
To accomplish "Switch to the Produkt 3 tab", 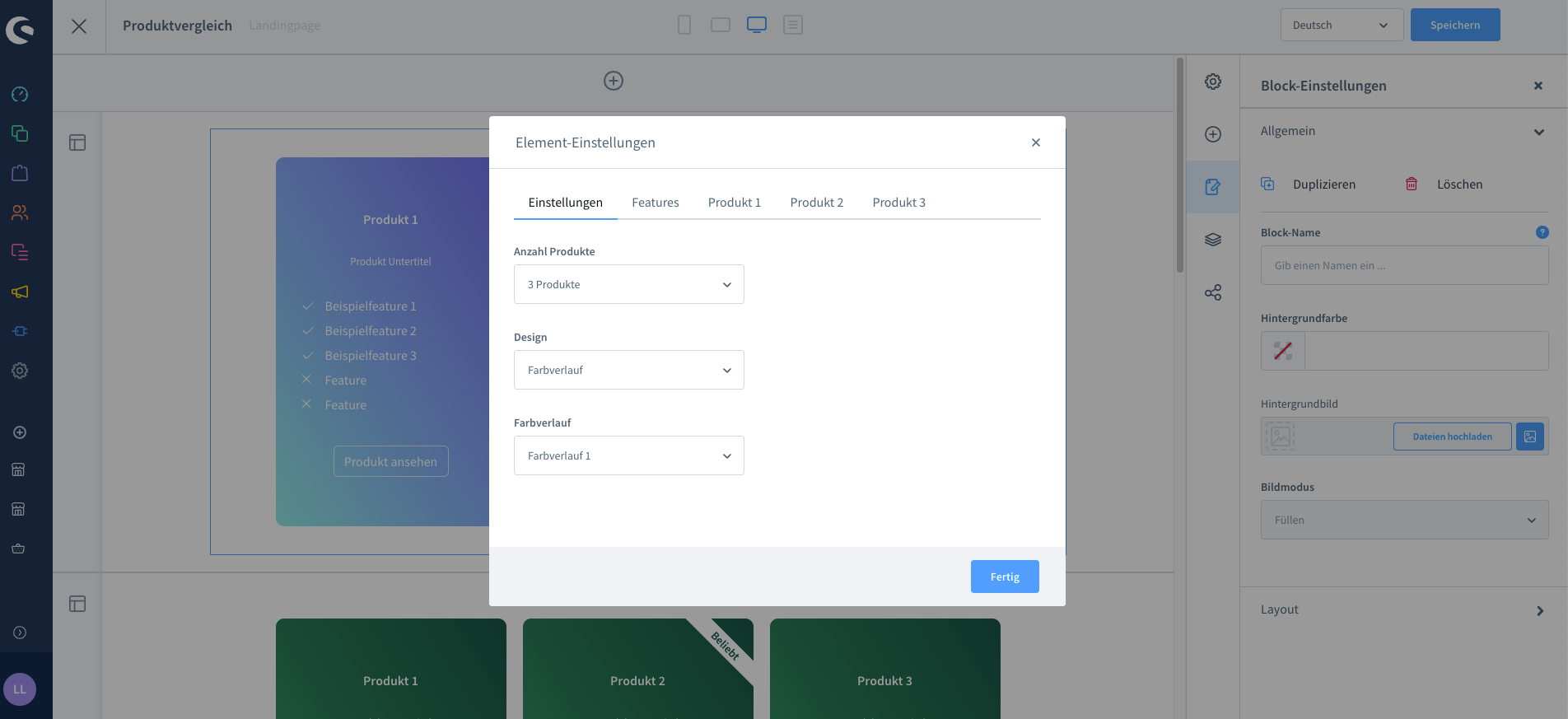I will tap(899, 203).
